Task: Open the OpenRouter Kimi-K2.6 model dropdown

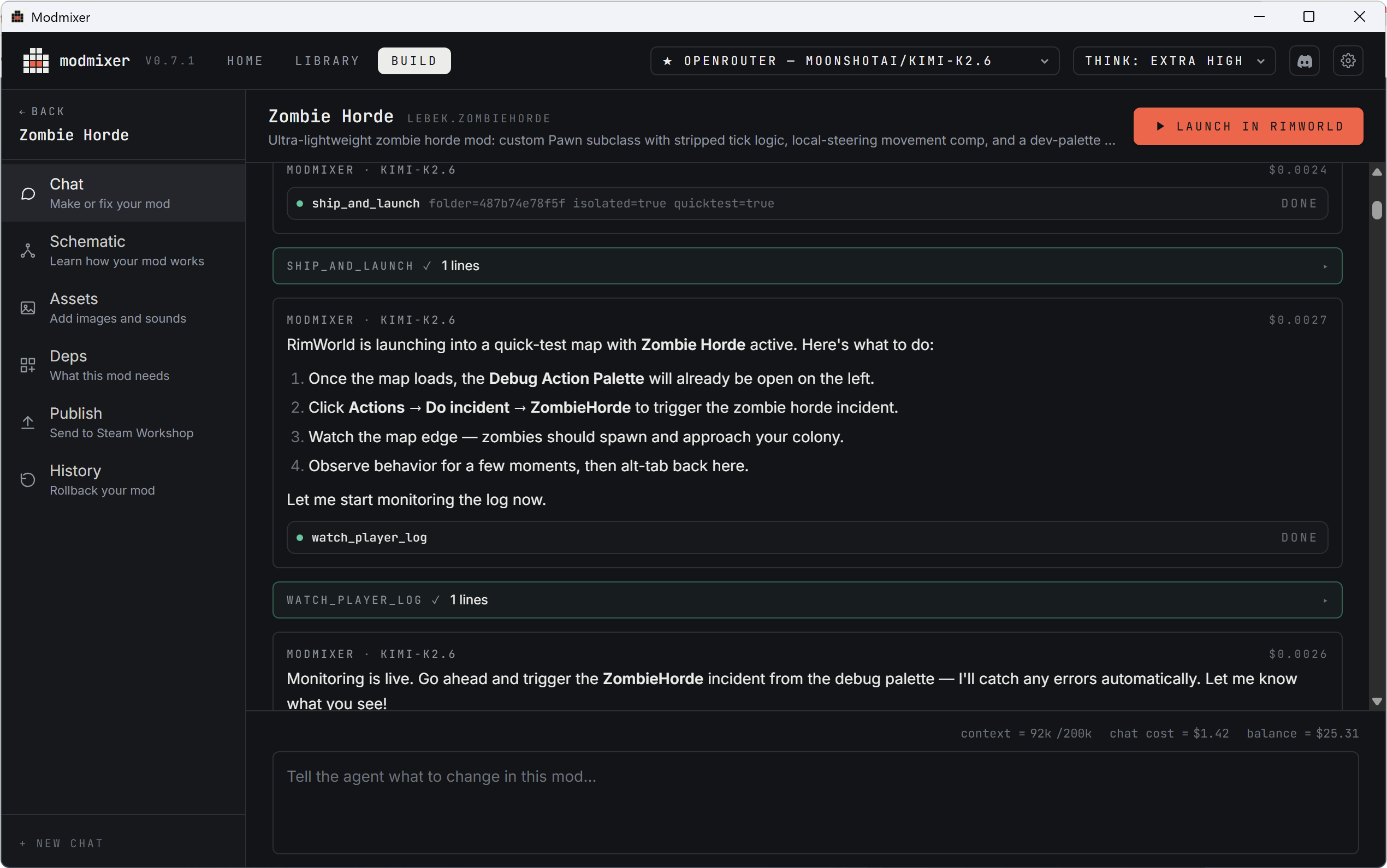Action: [854, 61]
